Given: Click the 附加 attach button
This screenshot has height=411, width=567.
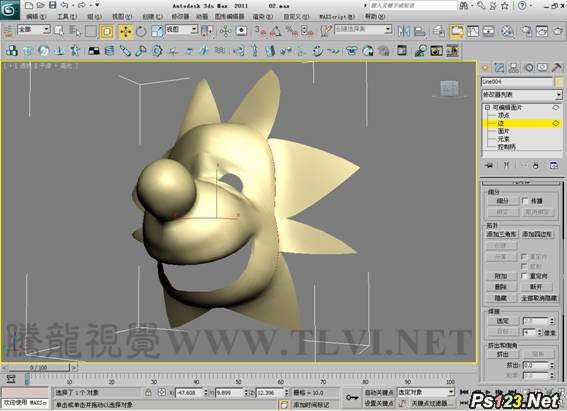Looking at the screenshot, I should [x=501, y=276].
